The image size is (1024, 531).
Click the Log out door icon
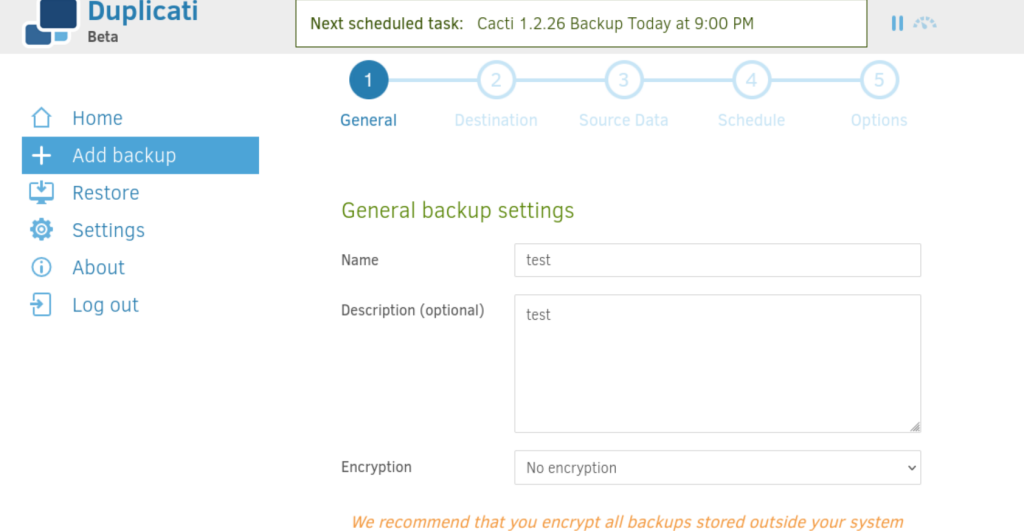click(x=40, y=304)
